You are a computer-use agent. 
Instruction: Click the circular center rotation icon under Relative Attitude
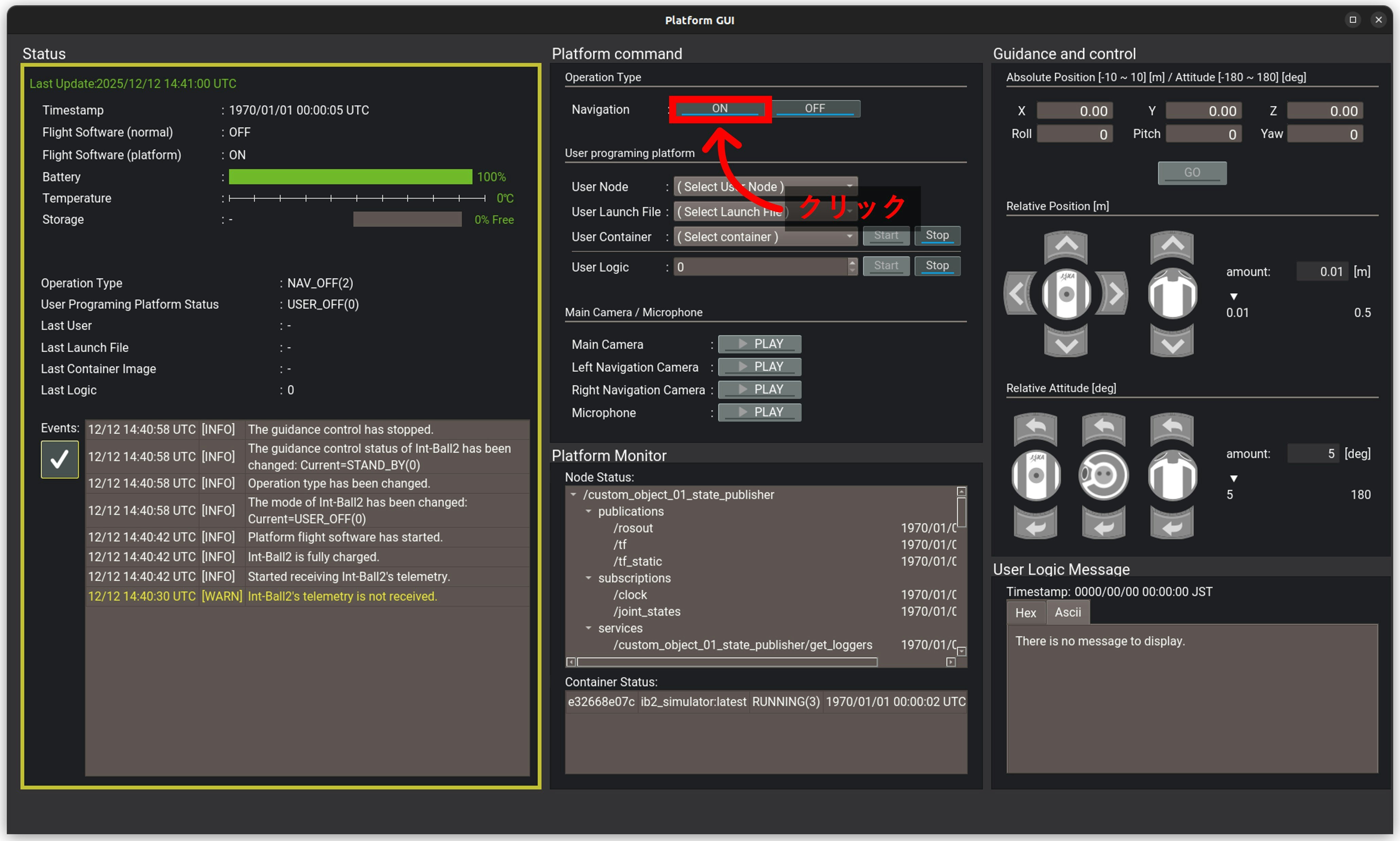(1103, 475)
